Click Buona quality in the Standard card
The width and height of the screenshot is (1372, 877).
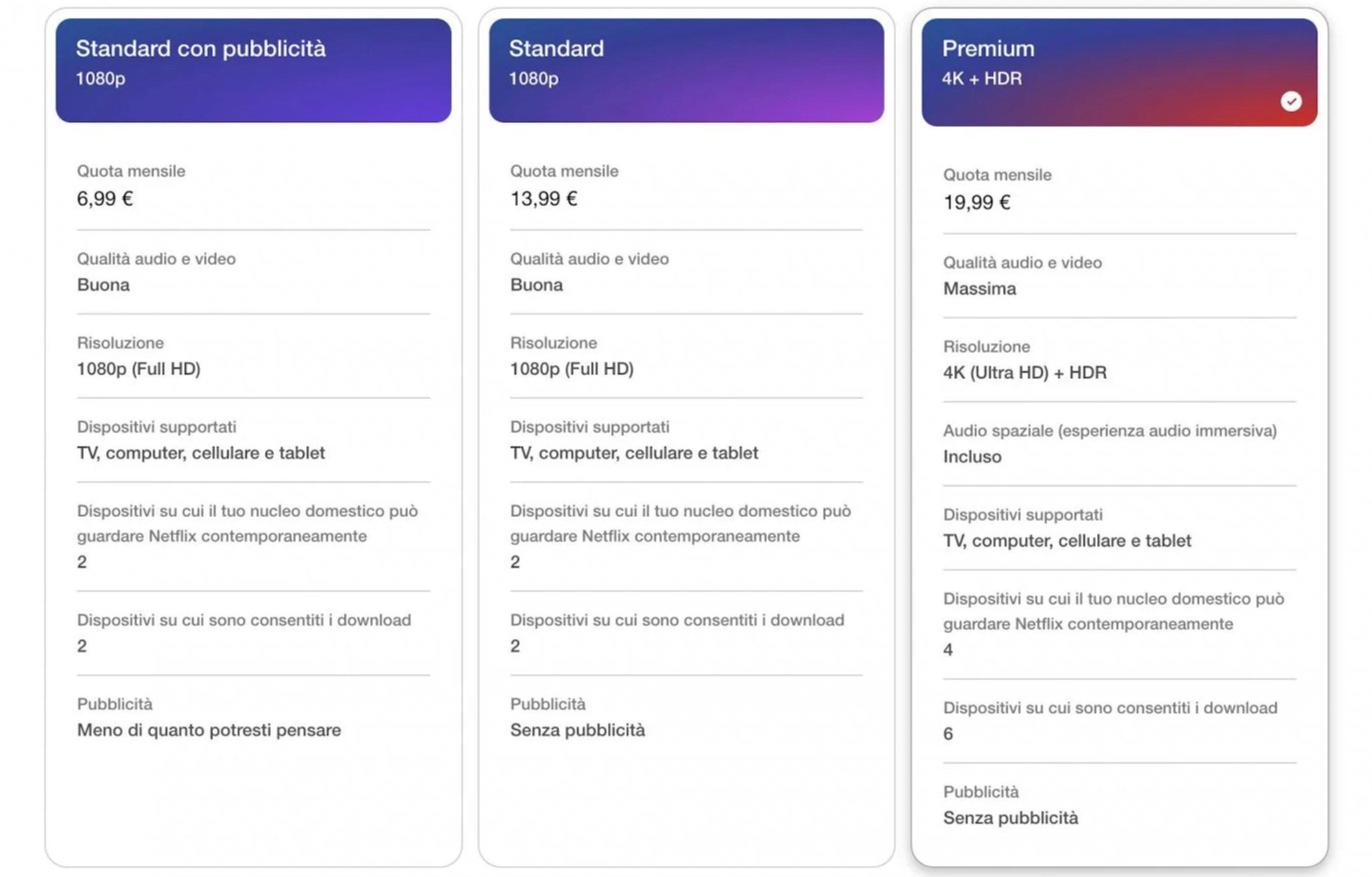coord(536,285)
